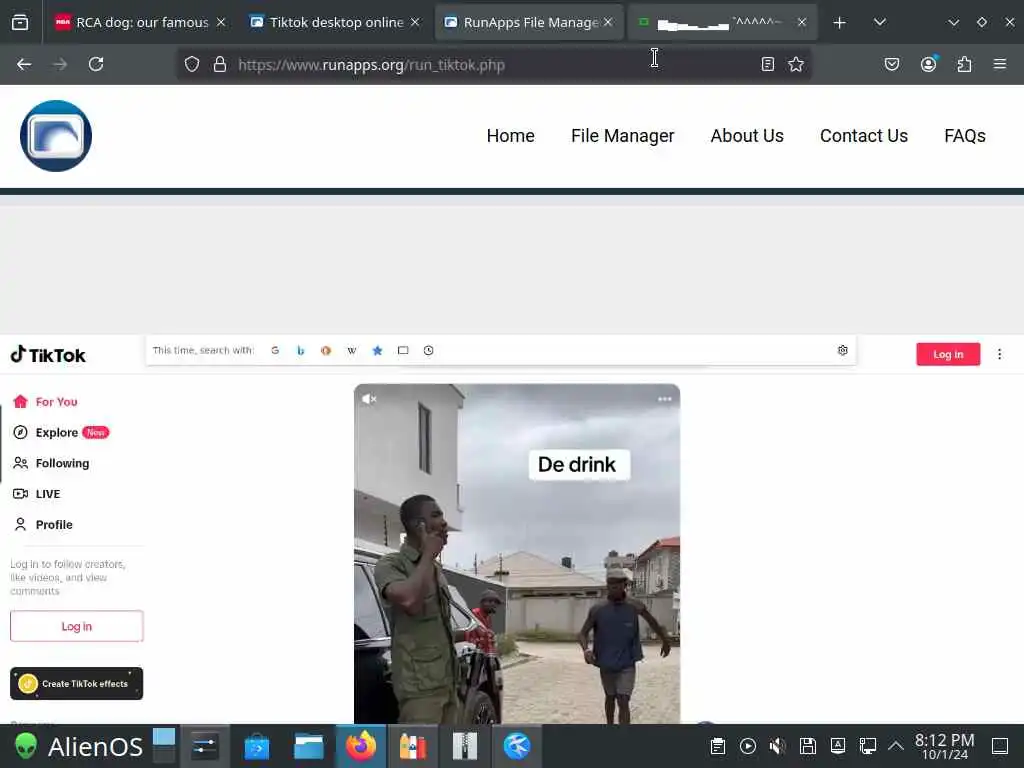This screenshot has width=1024, height=768.
Task: Search with Google in the suggestion bar
Action: coord(275,351)
